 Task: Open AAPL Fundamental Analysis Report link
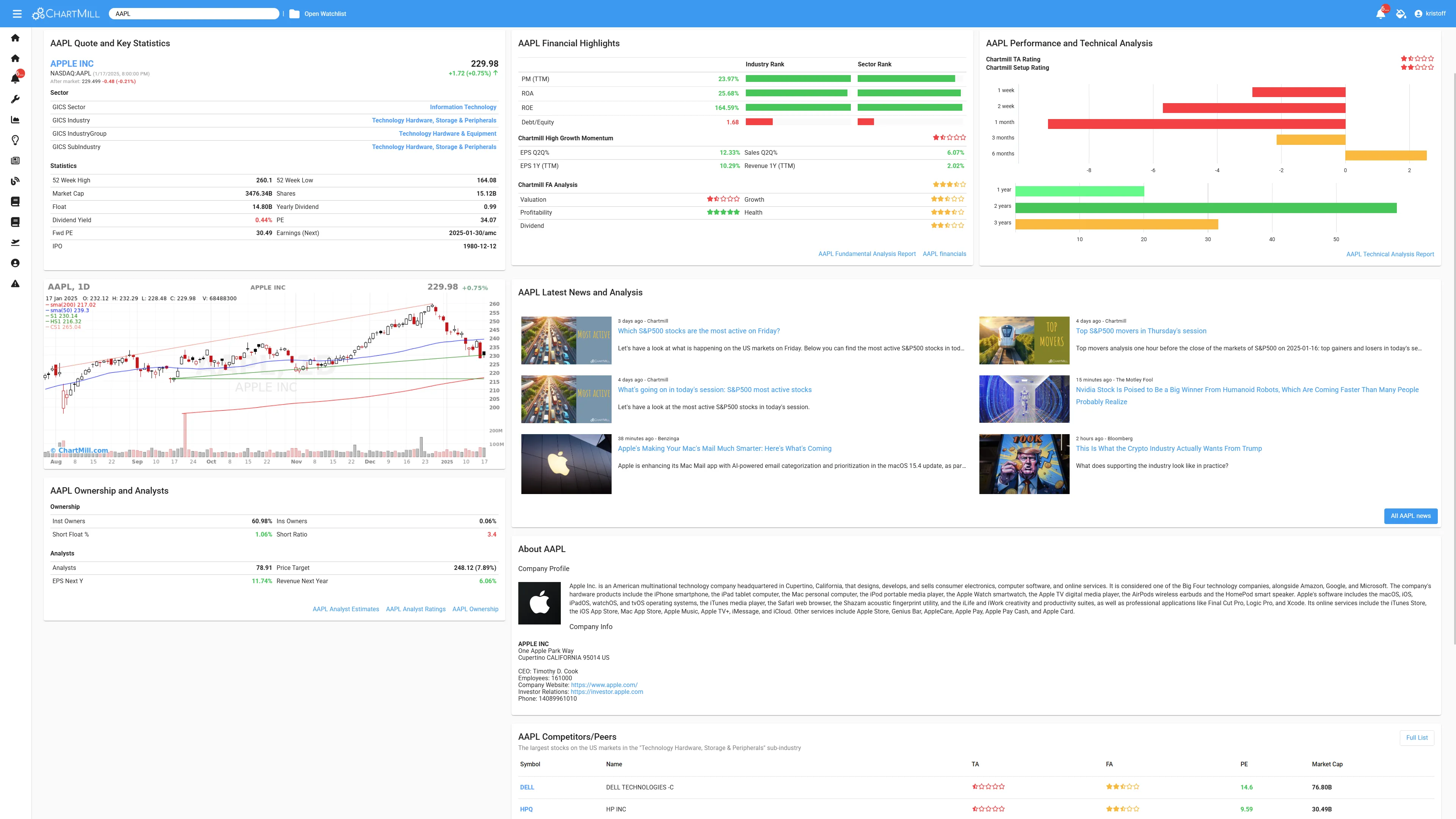click(866, 254)
